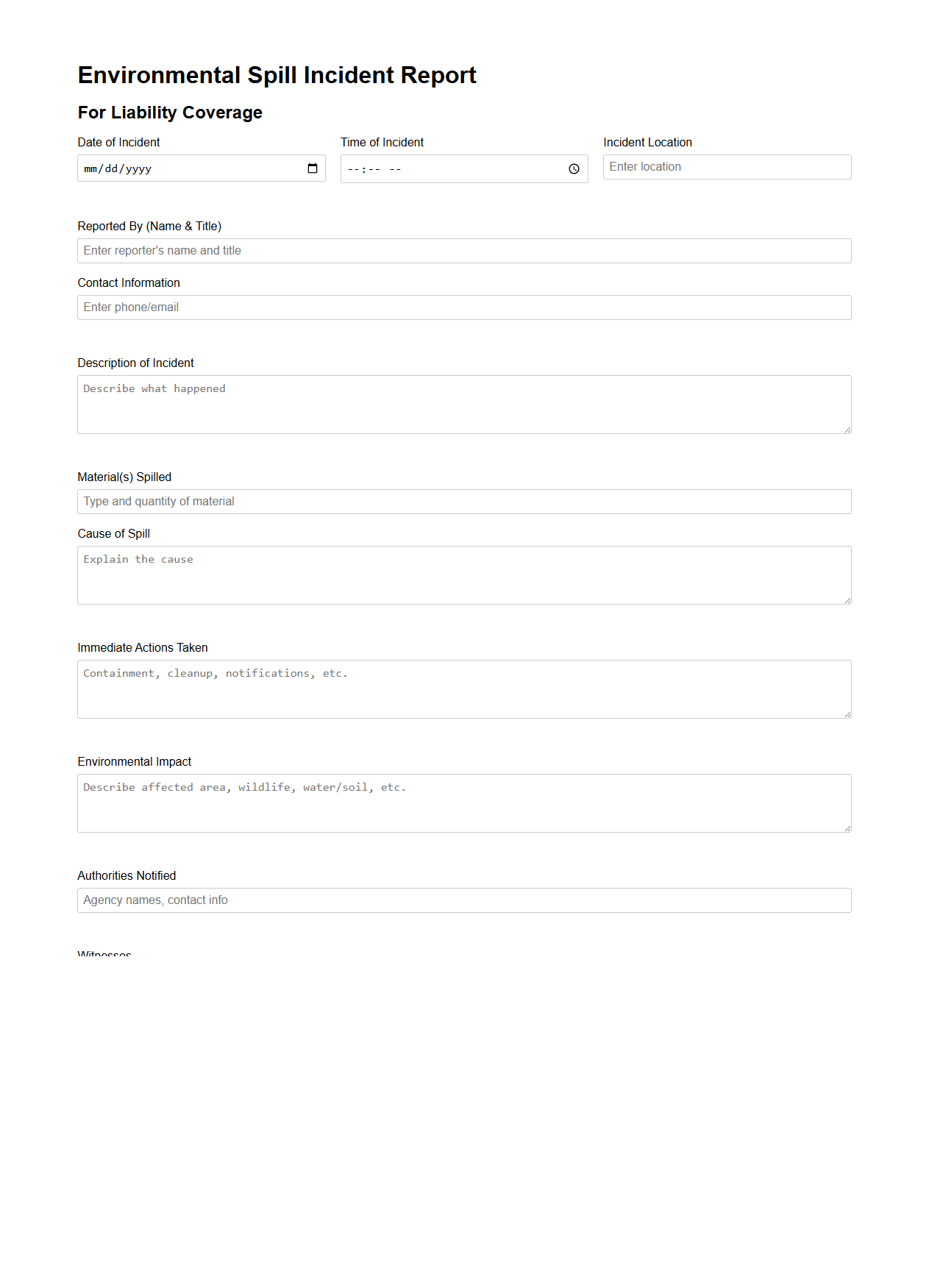Open the date picker calendar icon

coord(312,168)
